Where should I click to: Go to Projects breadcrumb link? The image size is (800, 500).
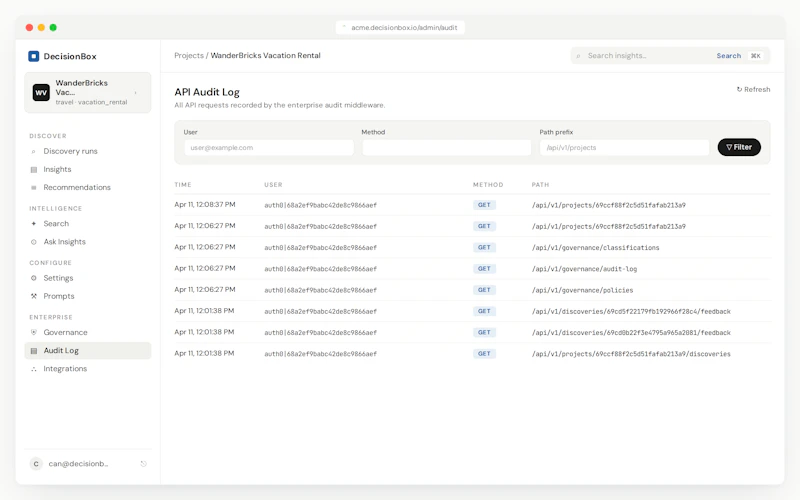click(189, 55)
